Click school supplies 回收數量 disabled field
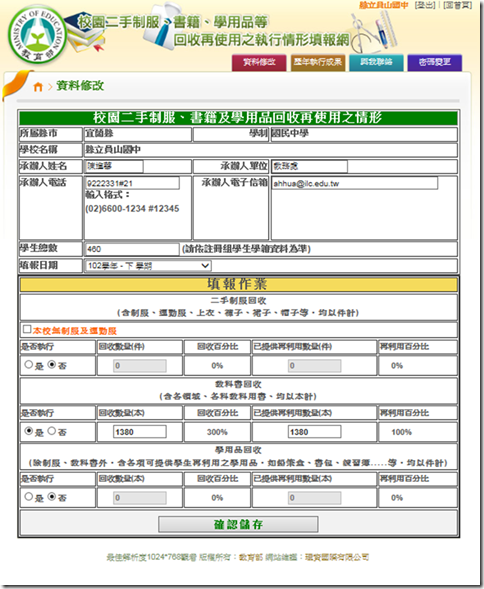 (x=140, y=498)
